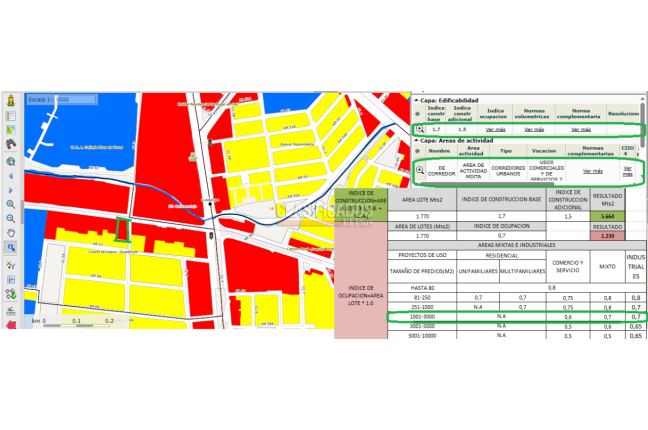Zoom to feature in Edificabilidad row
This screenshot has width=648, height=430.
coord(420,129)
